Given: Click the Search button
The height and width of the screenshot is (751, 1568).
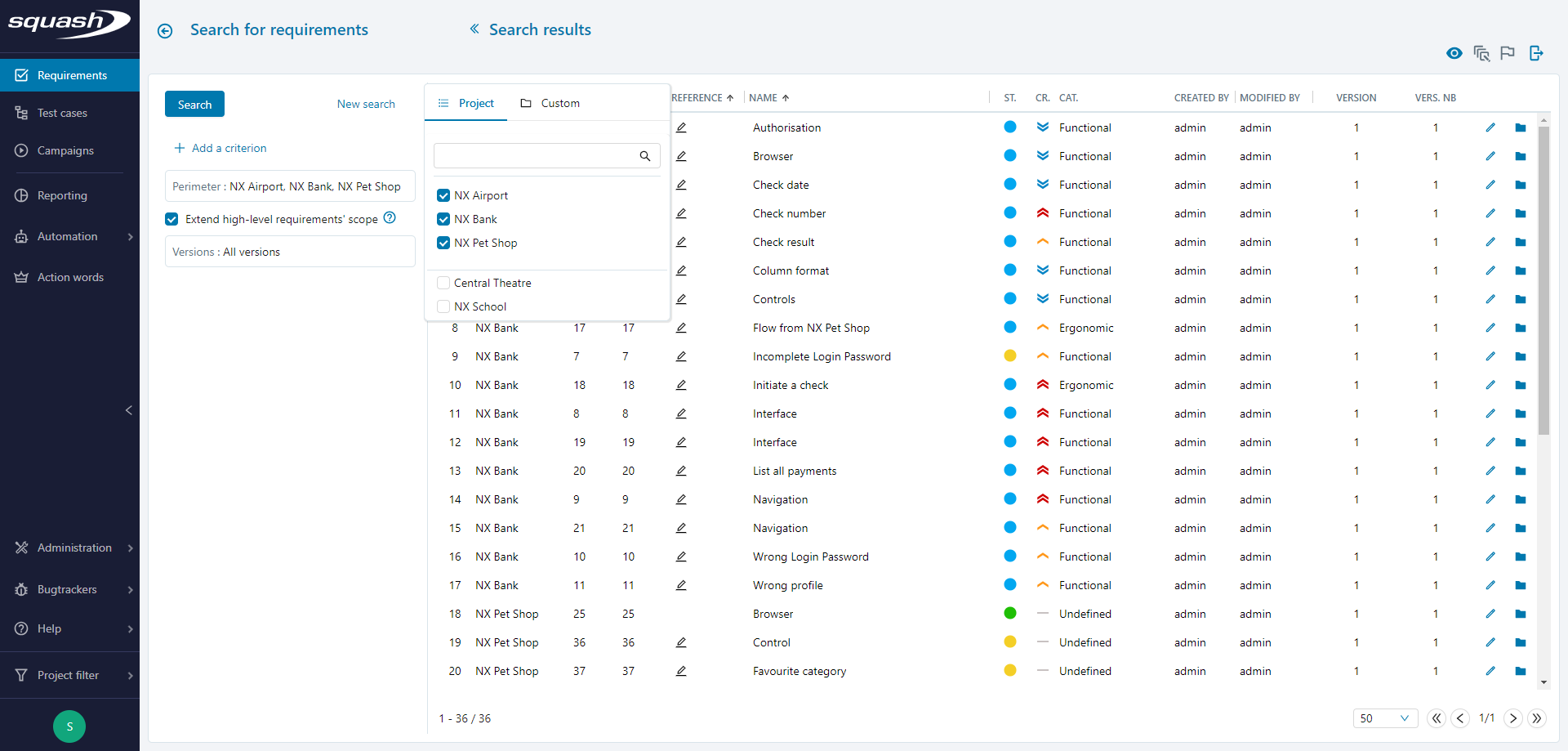Looking at the screenshot, I should coord(194,104).
